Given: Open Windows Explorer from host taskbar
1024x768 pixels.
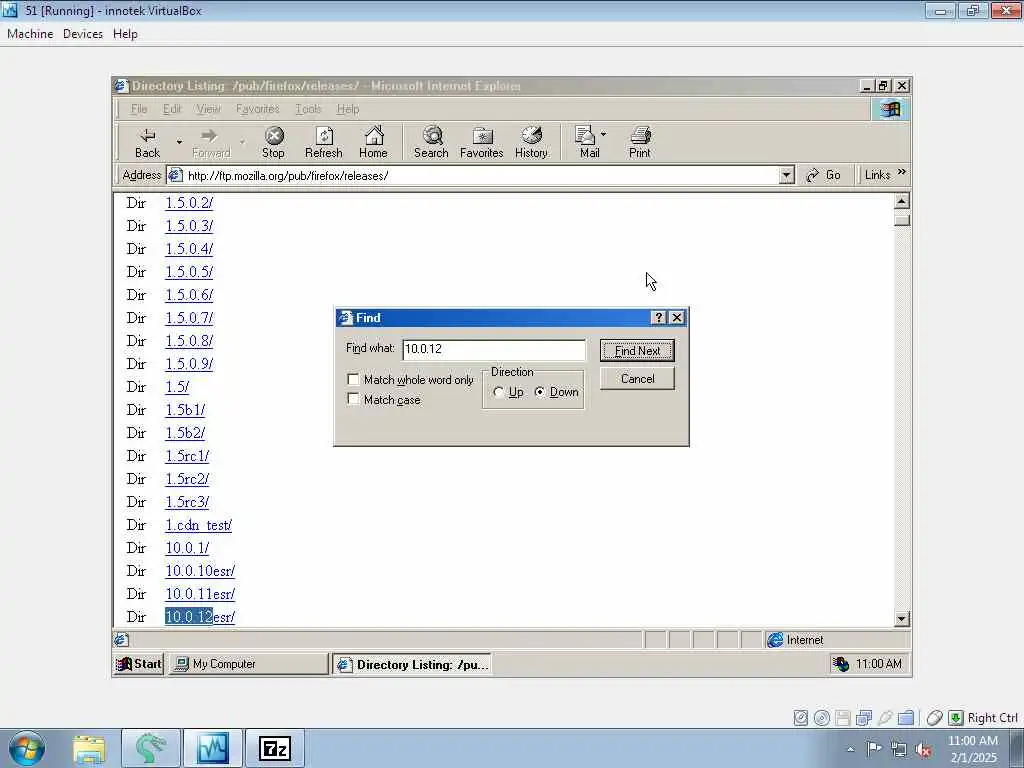Looking at the screenshot, I should (x=89, y=749).
